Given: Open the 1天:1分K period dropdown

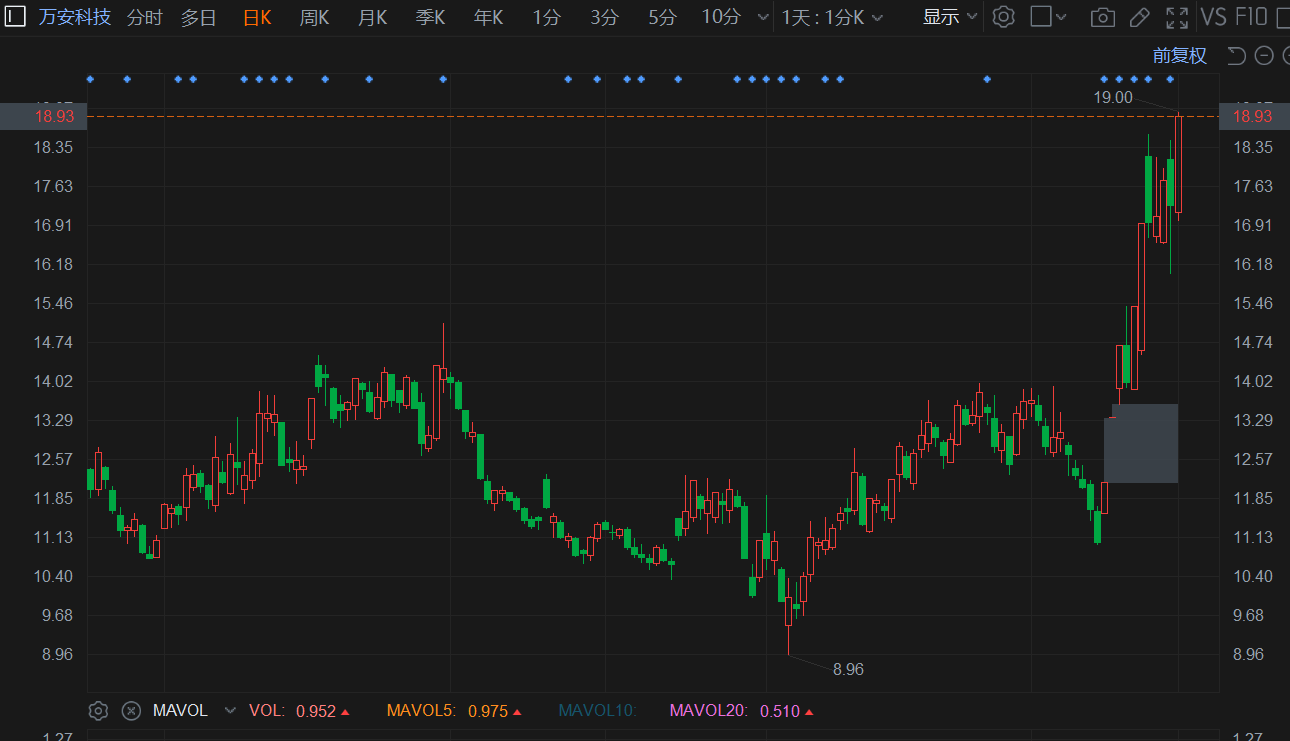Looking at the screenshot, I should (832, 17).
